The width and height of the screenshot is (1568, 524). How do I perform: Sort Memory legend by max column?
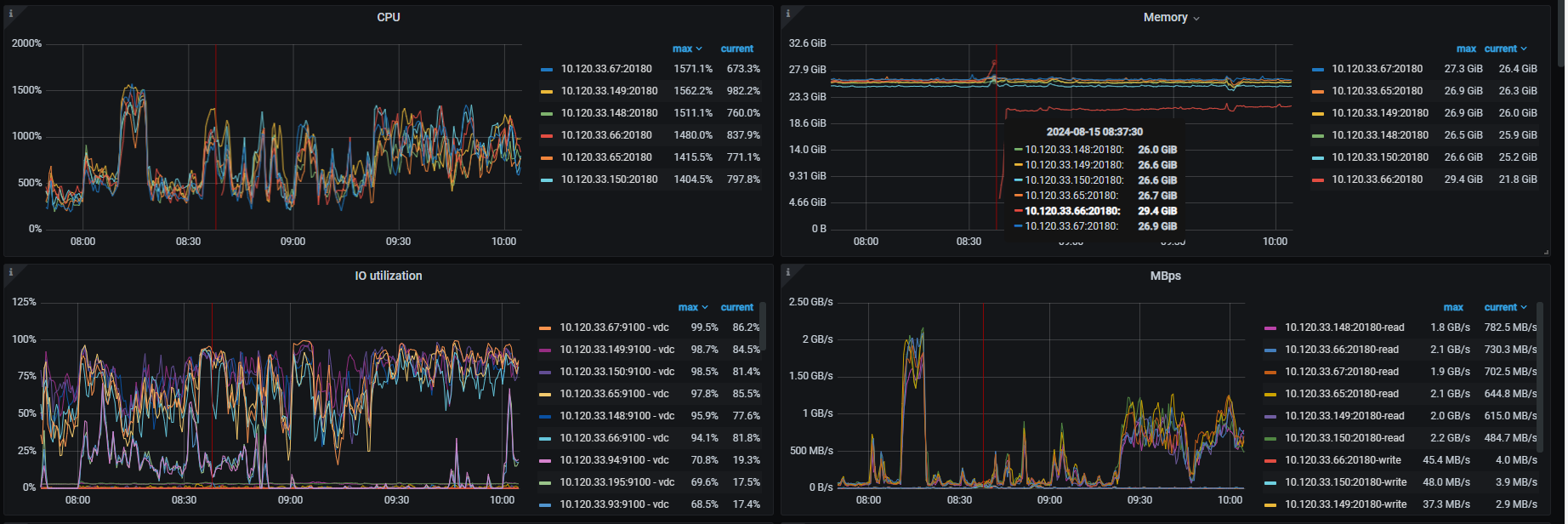pyautogui.click(x=1466, y=48)
